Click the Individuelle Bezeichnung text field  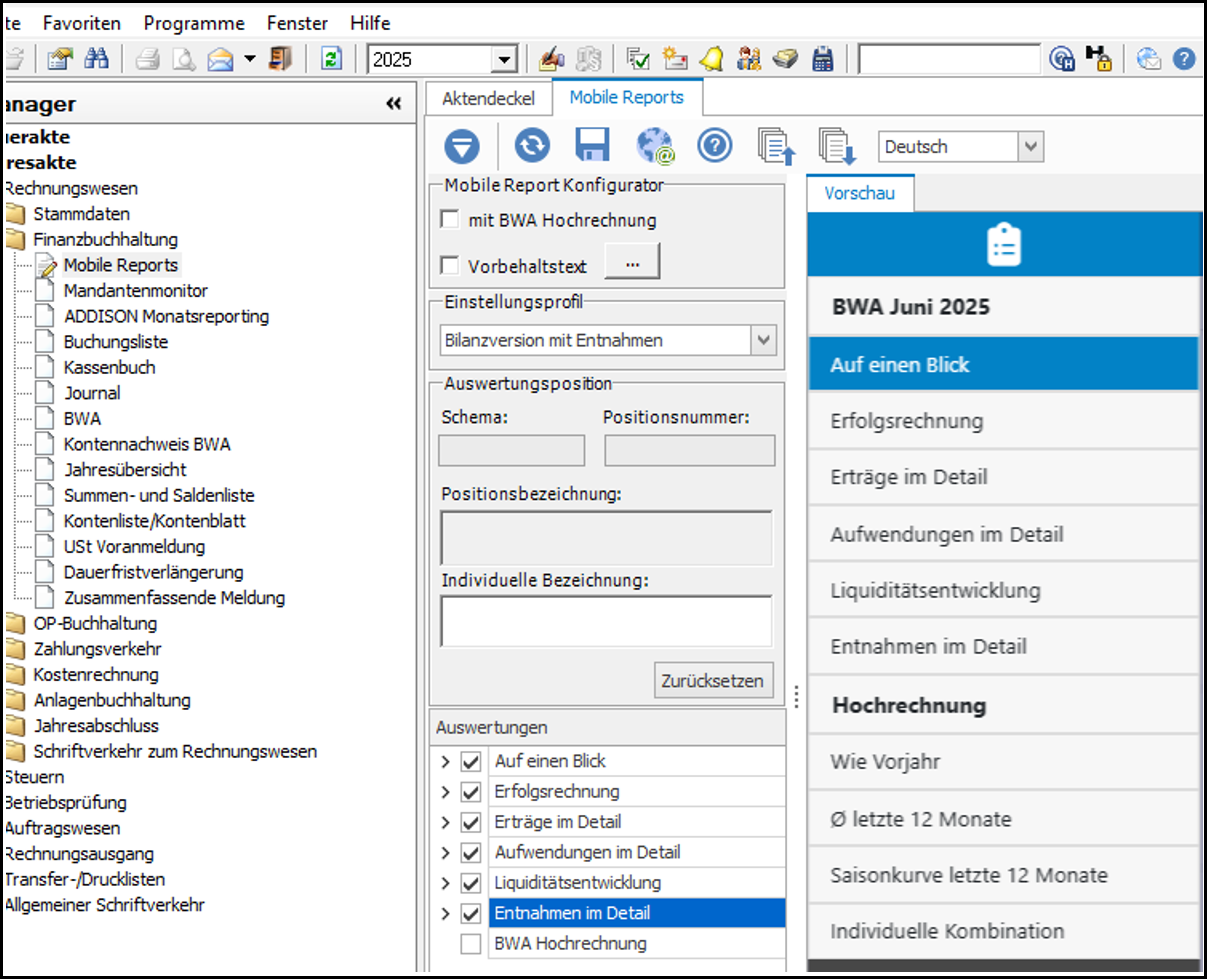606,622
